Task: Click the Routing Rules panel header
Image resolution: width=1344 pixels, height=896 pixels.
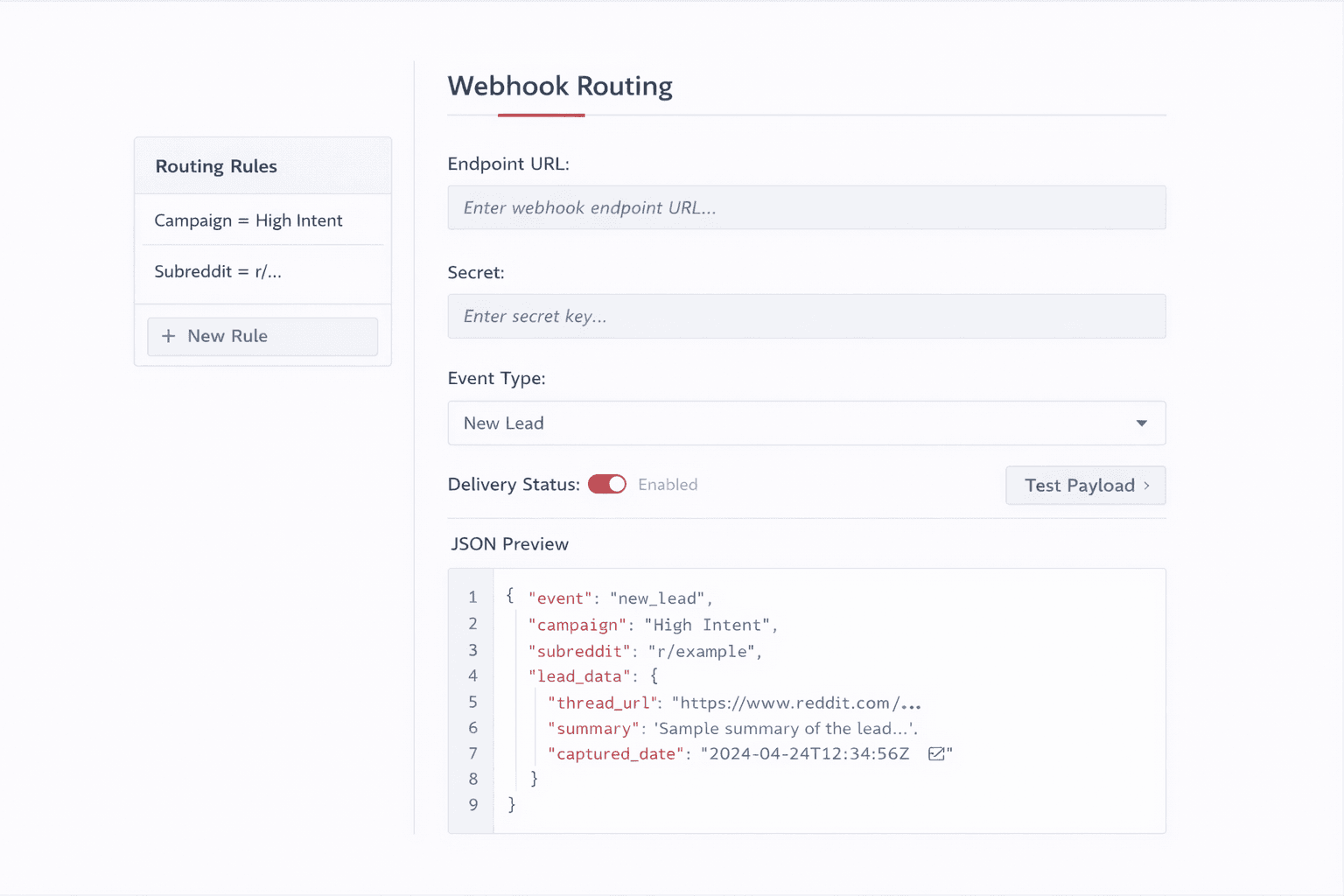Action: [x=215, y=165]
